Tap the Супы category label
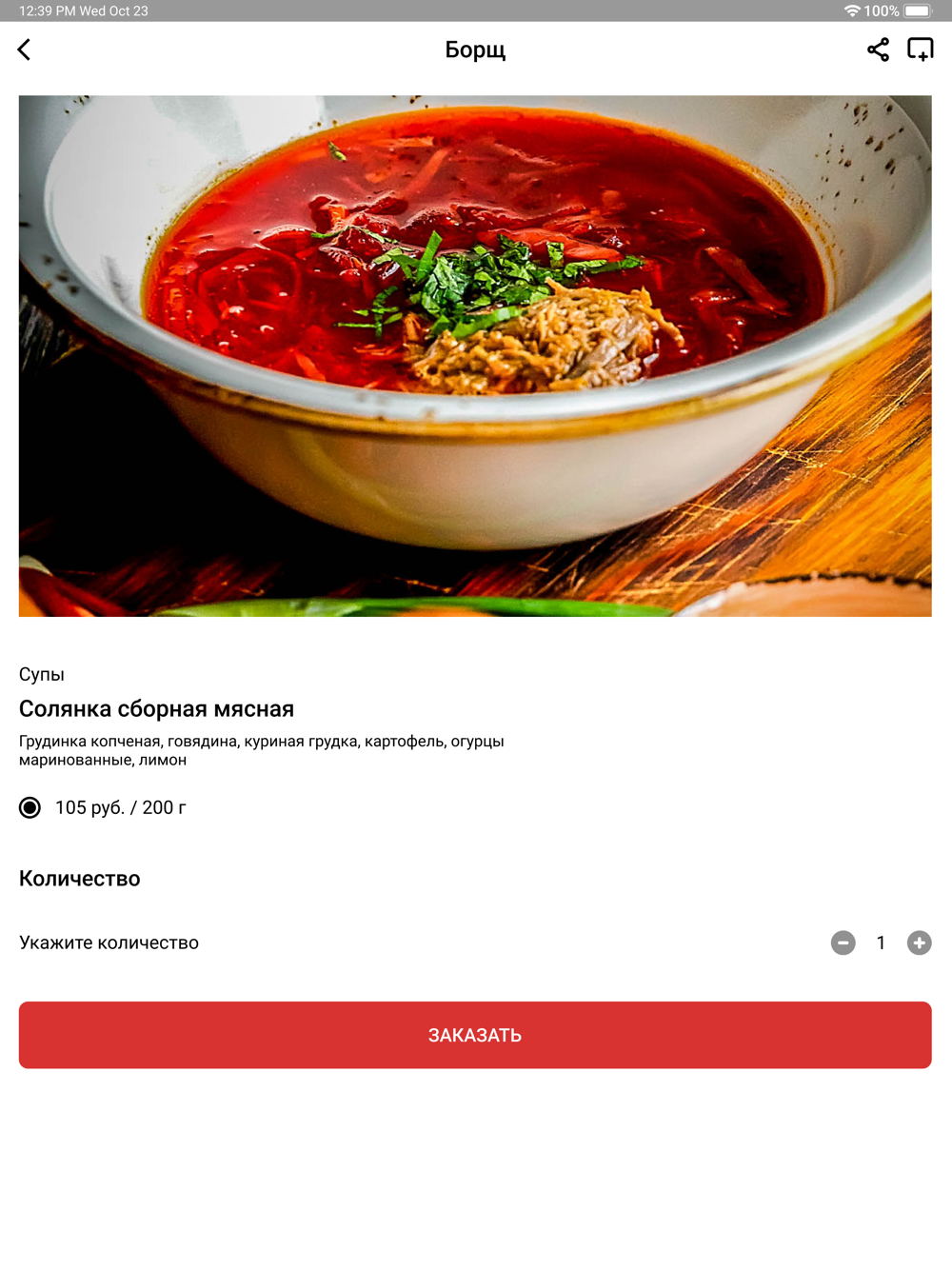Viewport: 952px width, 1270px height. [42, 674]
